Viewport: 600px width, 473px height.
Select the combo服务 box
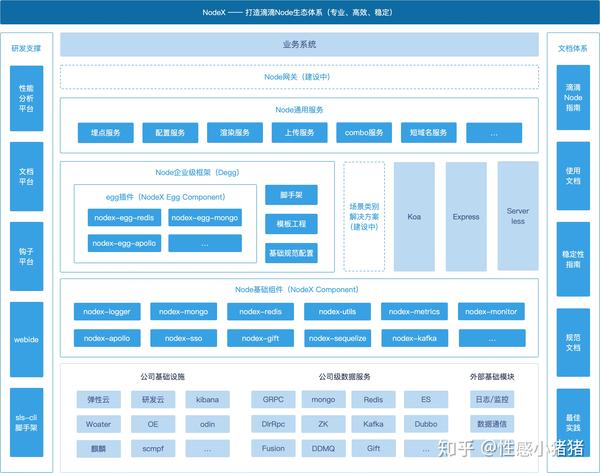click(364, 133)
